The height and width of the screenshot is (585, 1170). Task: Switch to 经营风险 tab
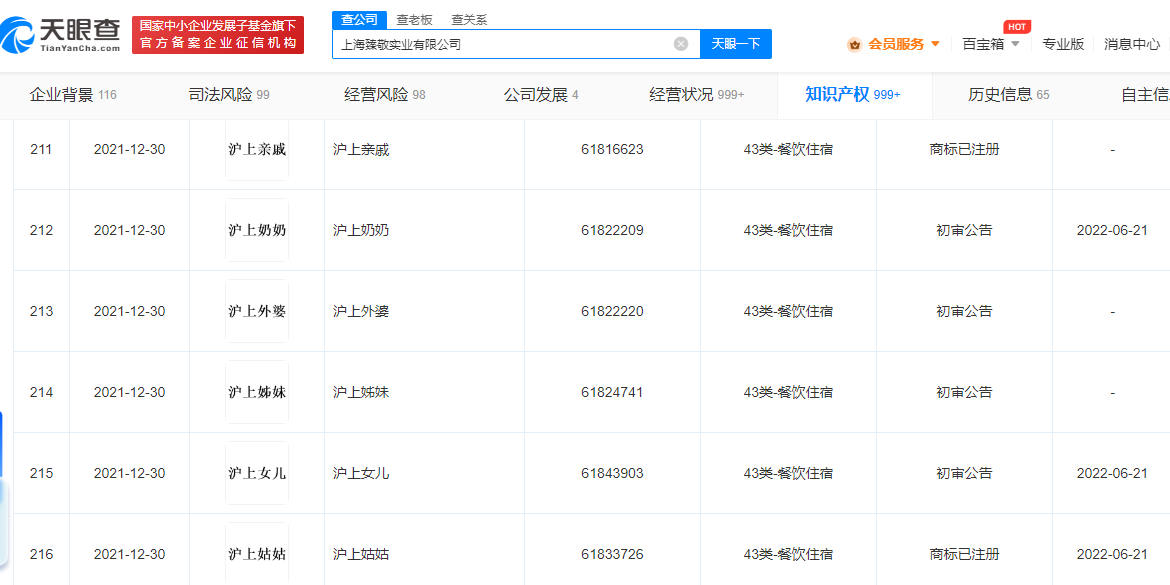tap(385, 95)
